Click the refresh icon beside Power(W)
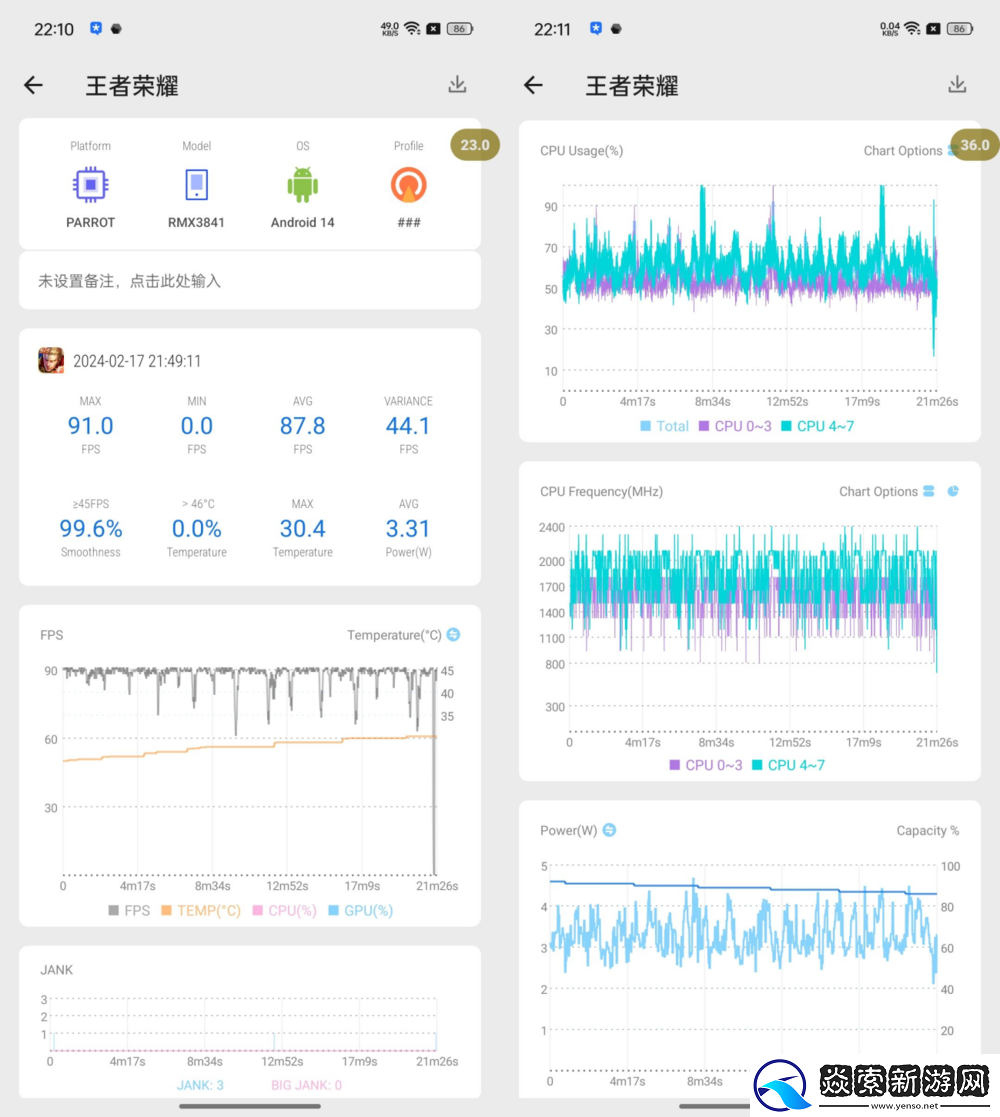The image size is (1000, 1117). point(610,830)
